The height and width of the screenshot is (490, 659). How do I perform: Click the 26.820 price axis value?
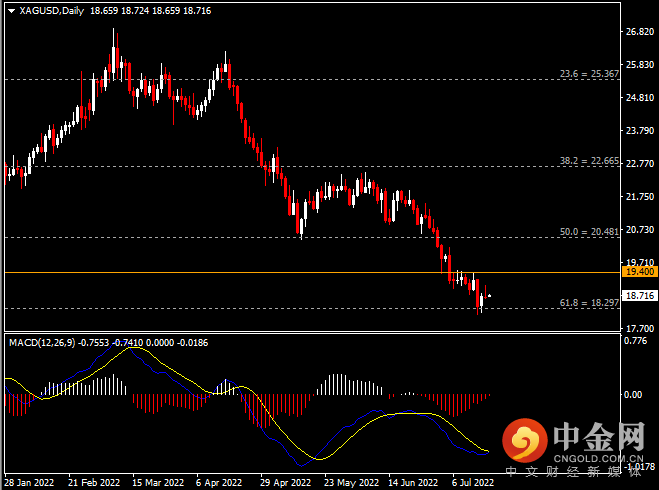click(640, 32)
